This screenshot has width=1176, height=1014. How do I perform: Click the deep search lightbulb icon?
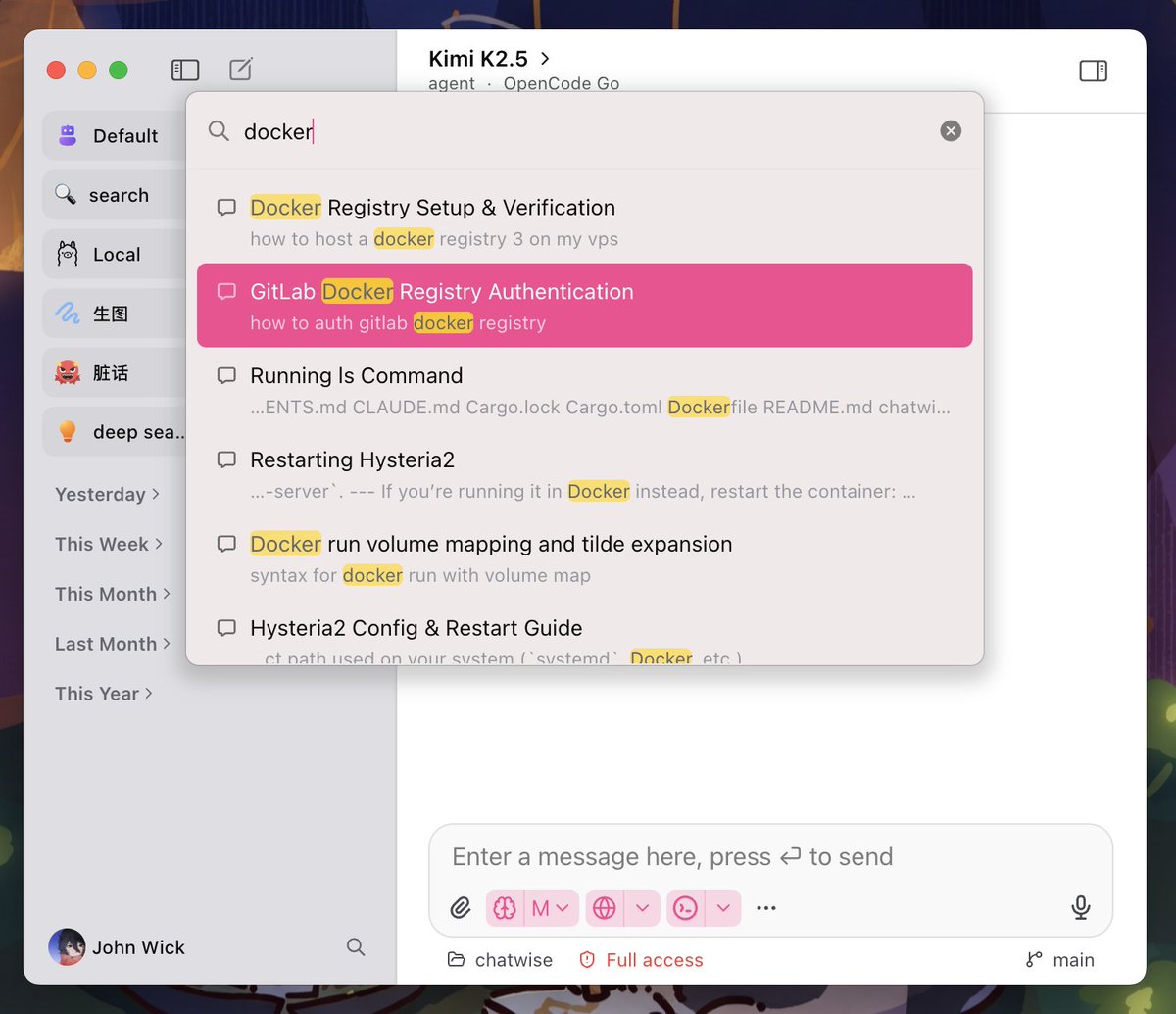(68, 432)
